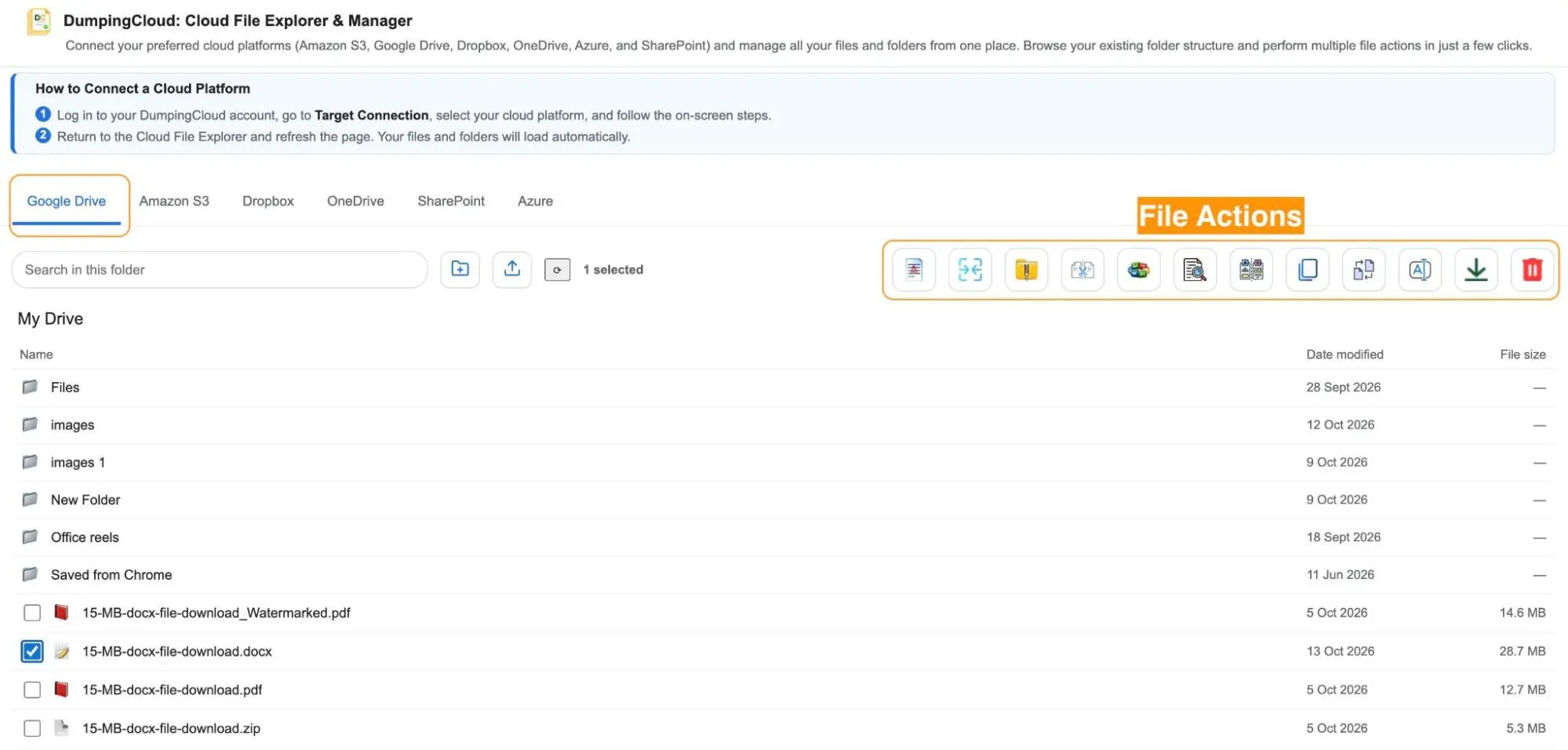The width and height of the screenshot is (1568, 750).
Task: Tick checkbox for 15-MB-docx-file-download.zip
Action: coord(32,728)
